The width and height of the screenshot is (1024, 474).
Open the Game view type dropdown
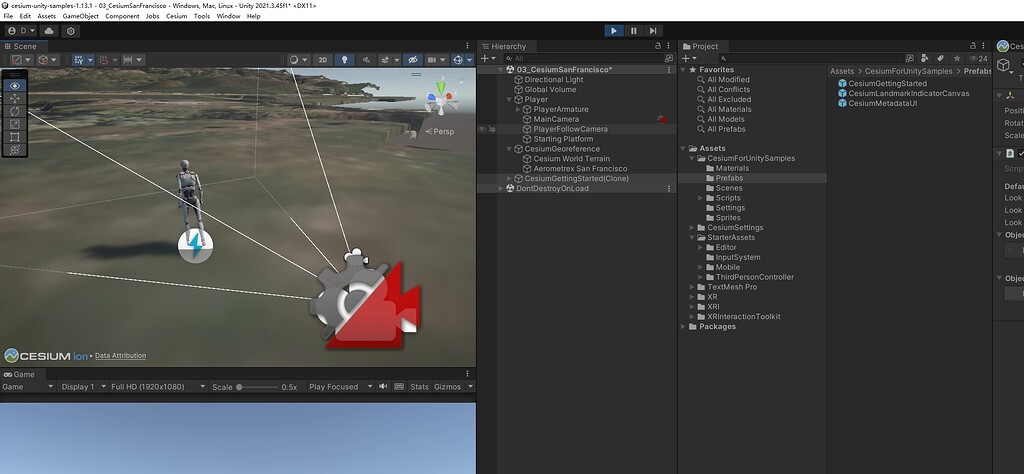point(27,387)
